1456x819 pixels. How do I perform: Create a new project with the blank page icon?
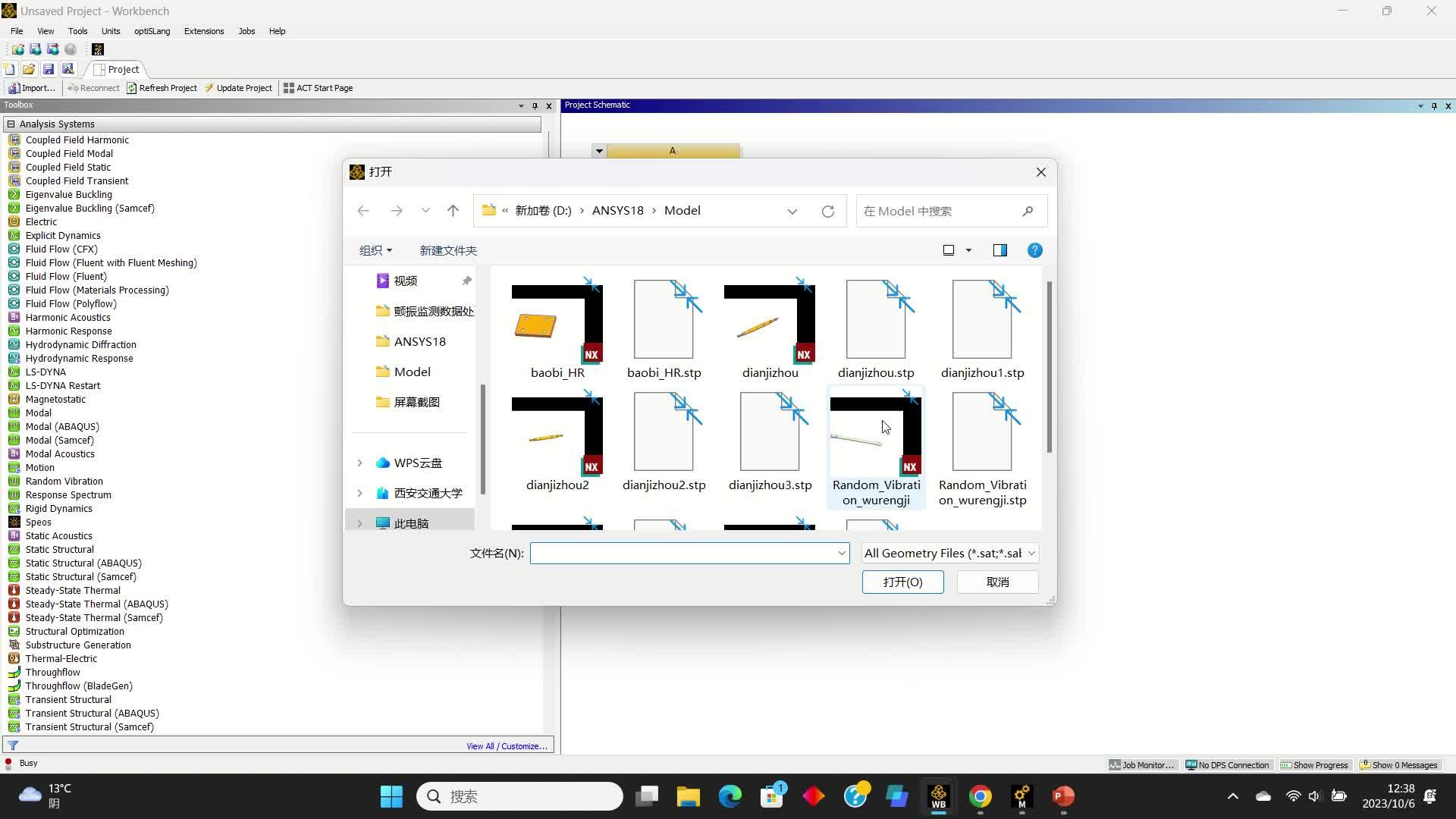9,68
